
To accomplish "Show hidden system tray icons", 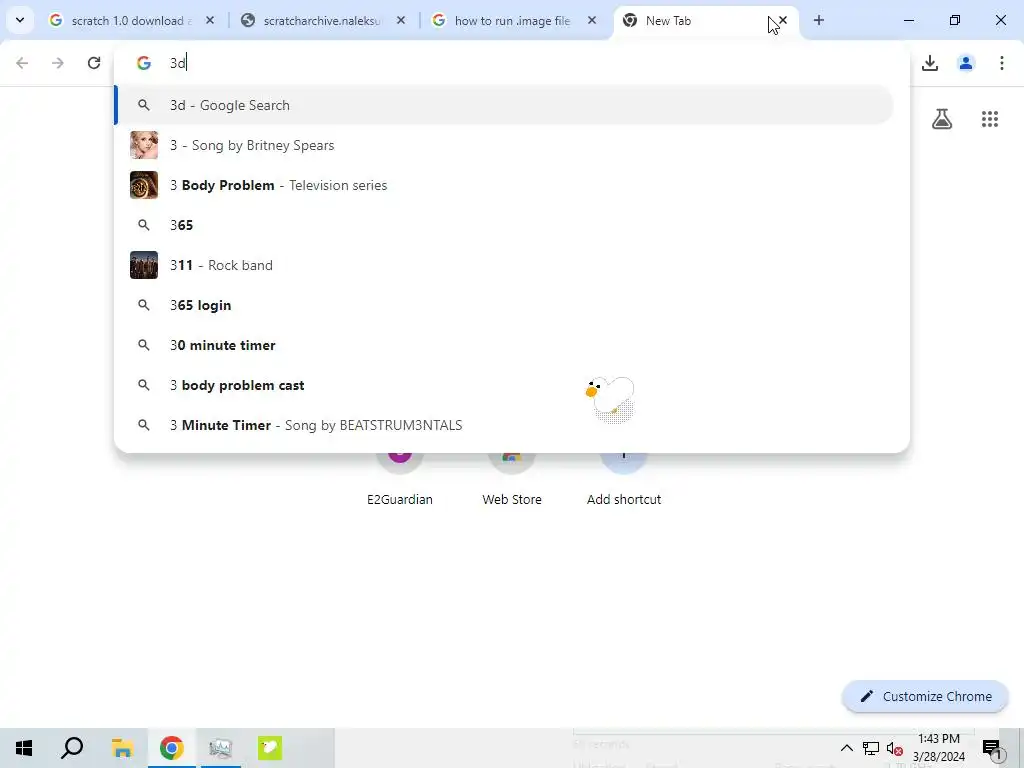I will tap(846, 748).
